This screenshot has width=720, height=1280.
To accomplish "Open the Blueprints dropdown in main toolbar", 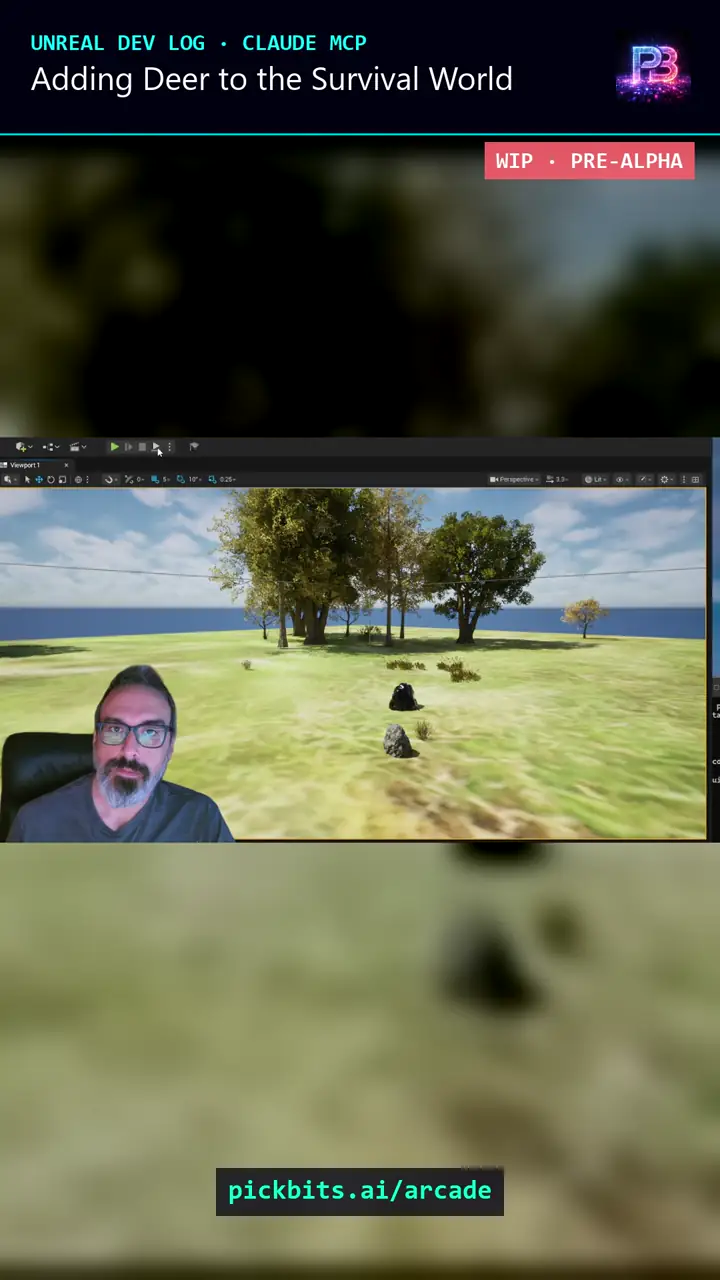I will (x=51, y=447).
